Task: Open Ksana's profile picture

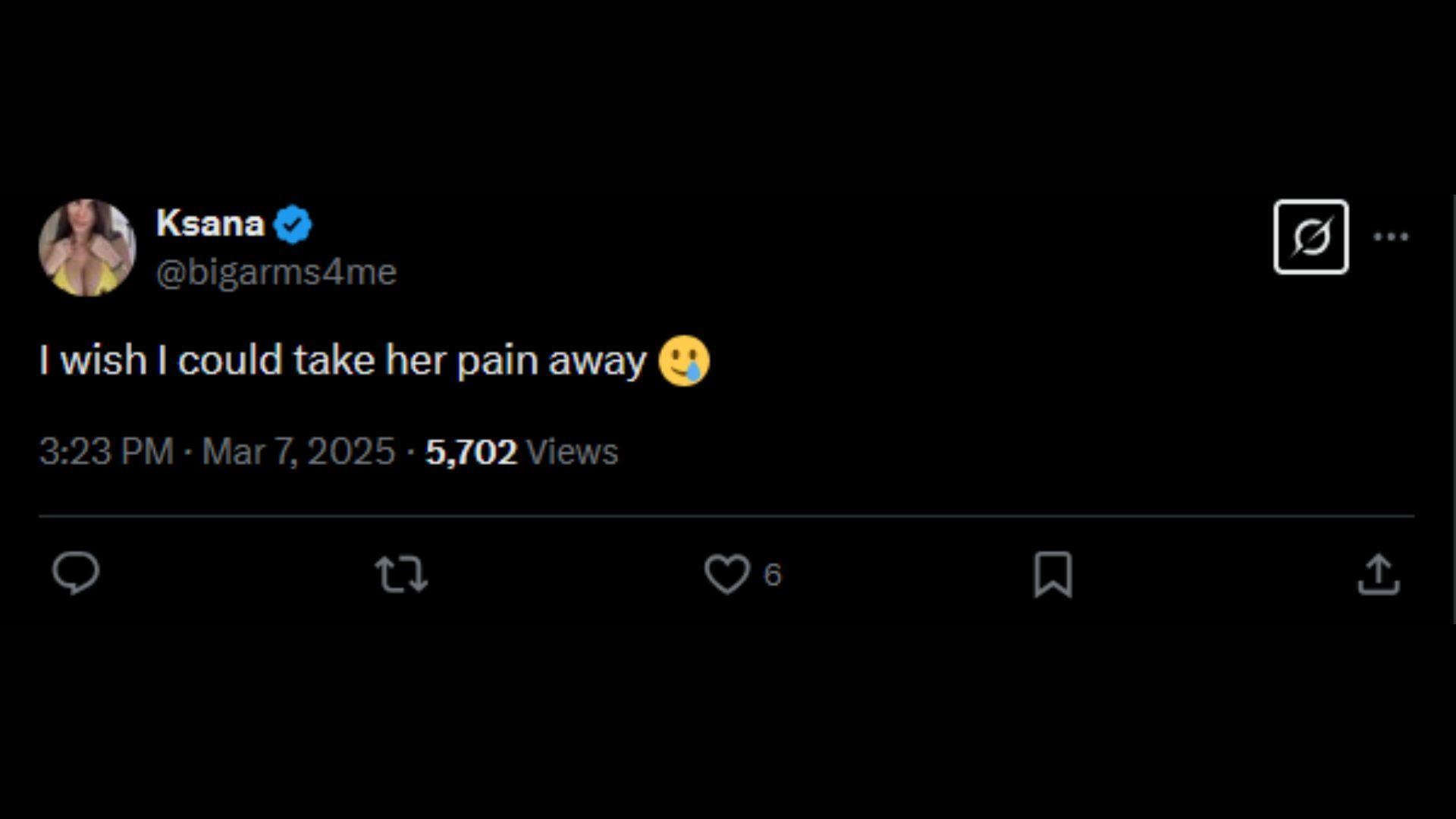Action: pyautogui.click(x=87, y=248)
